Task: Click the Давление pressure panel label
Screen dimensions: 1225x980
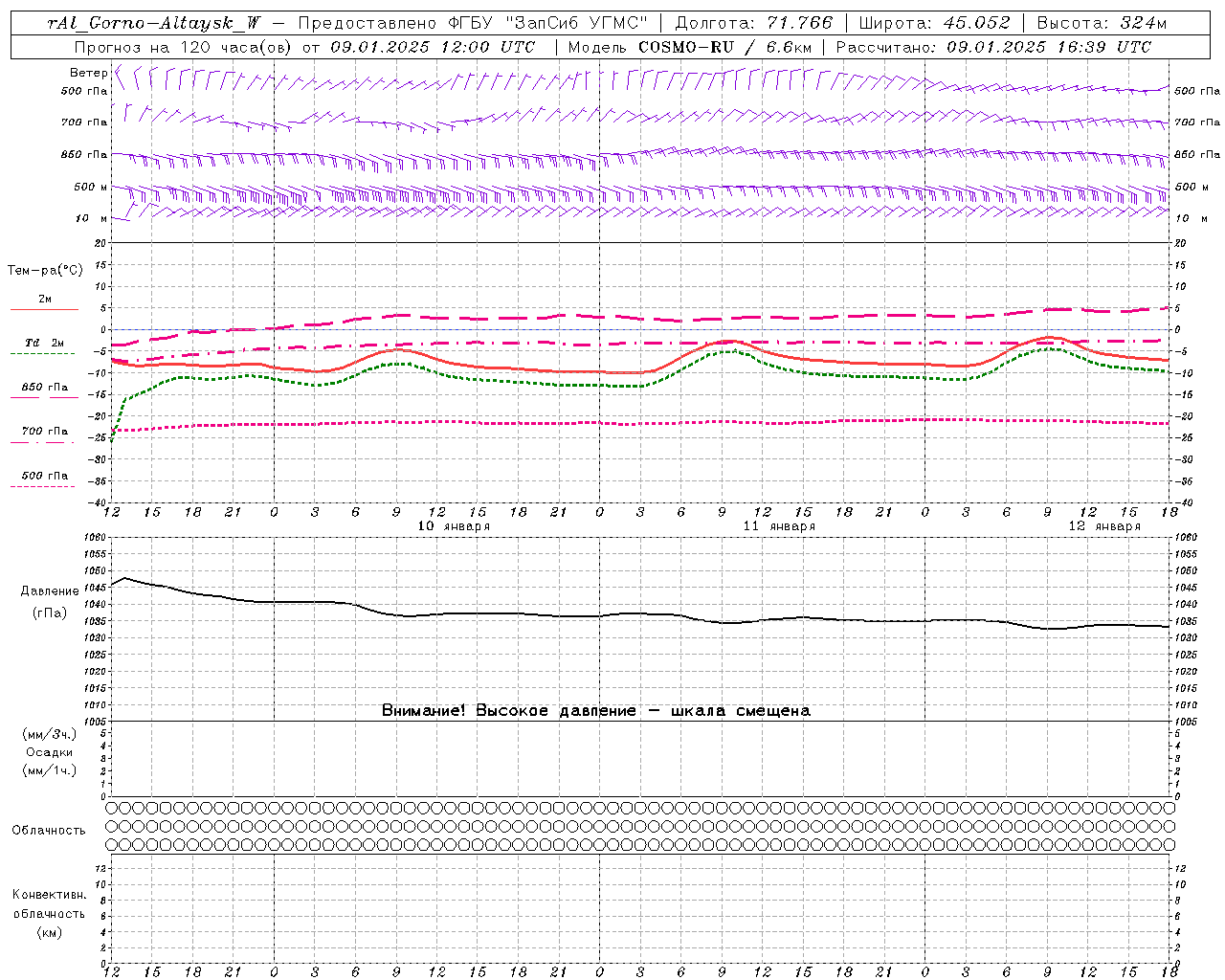Action: 50,591
